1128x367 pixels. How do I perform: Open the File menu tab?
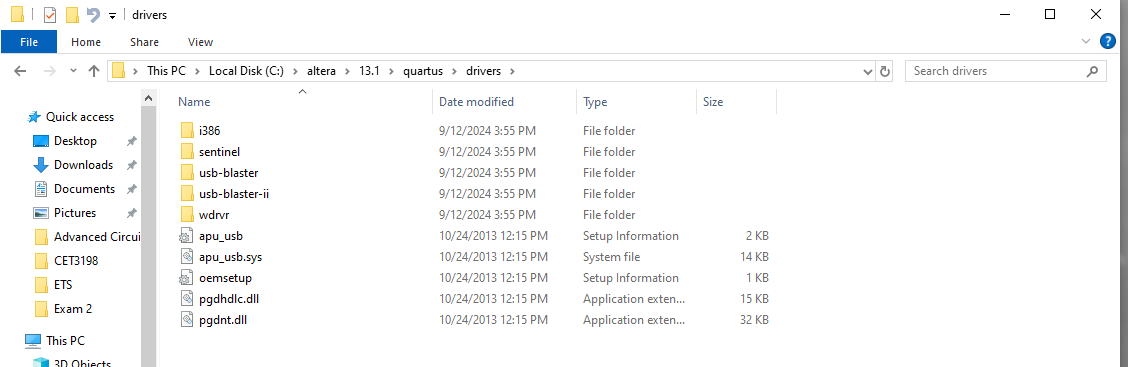click(x=29, y=42)
